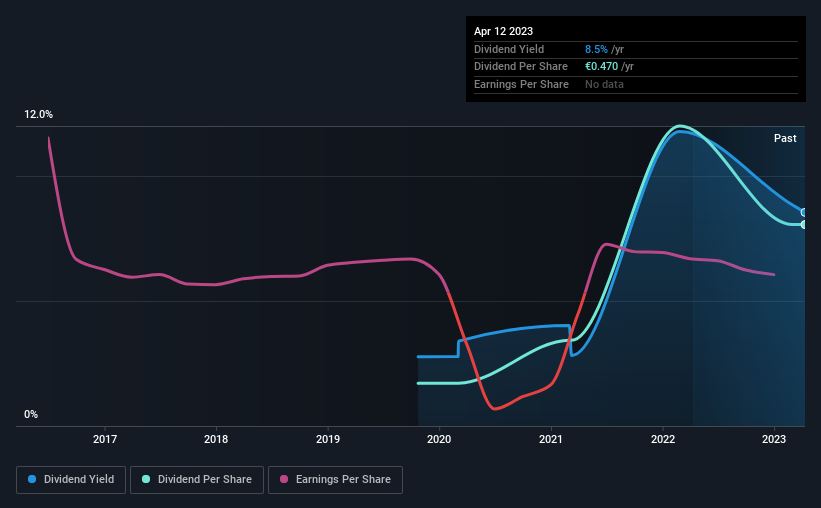Viewport: 821px width, 508px height.
Task: Select the 2017 x-axis label
Action: 105,439
